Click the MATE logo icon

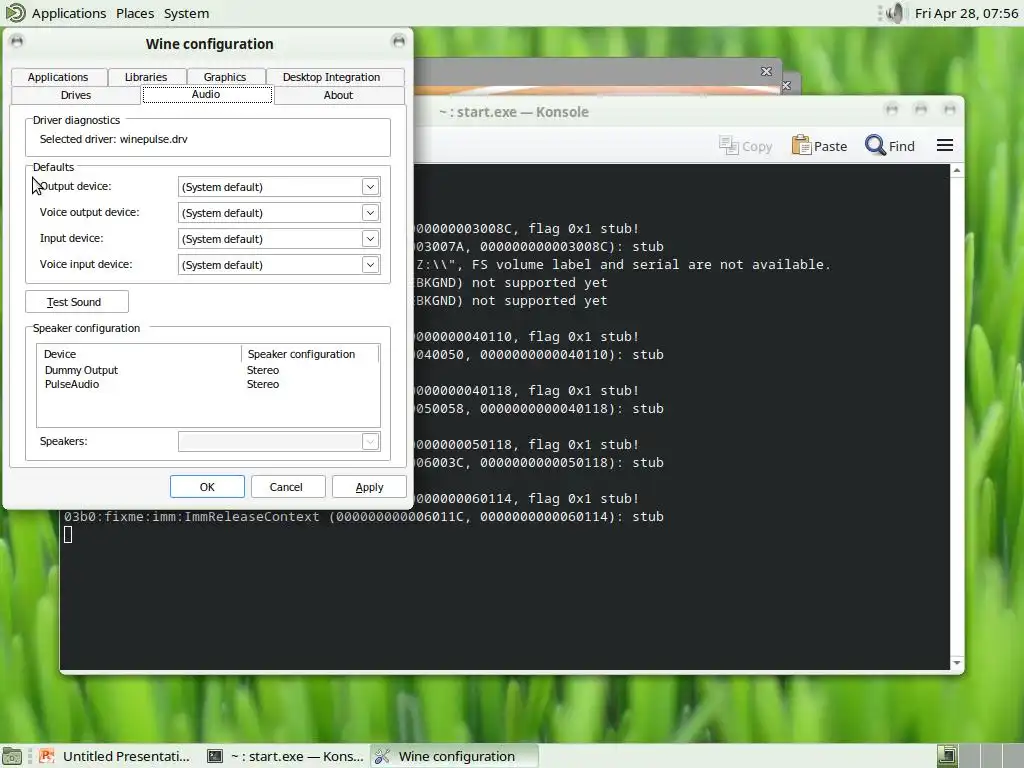pos(15,12)
